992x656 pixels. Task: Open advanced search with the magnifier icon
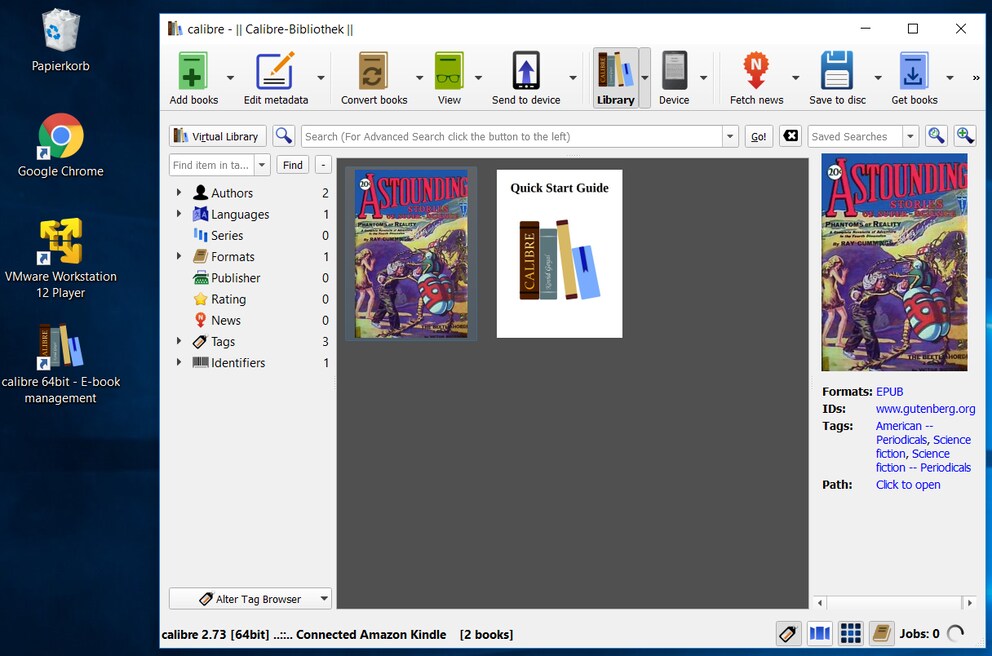(x=284, y=136)
